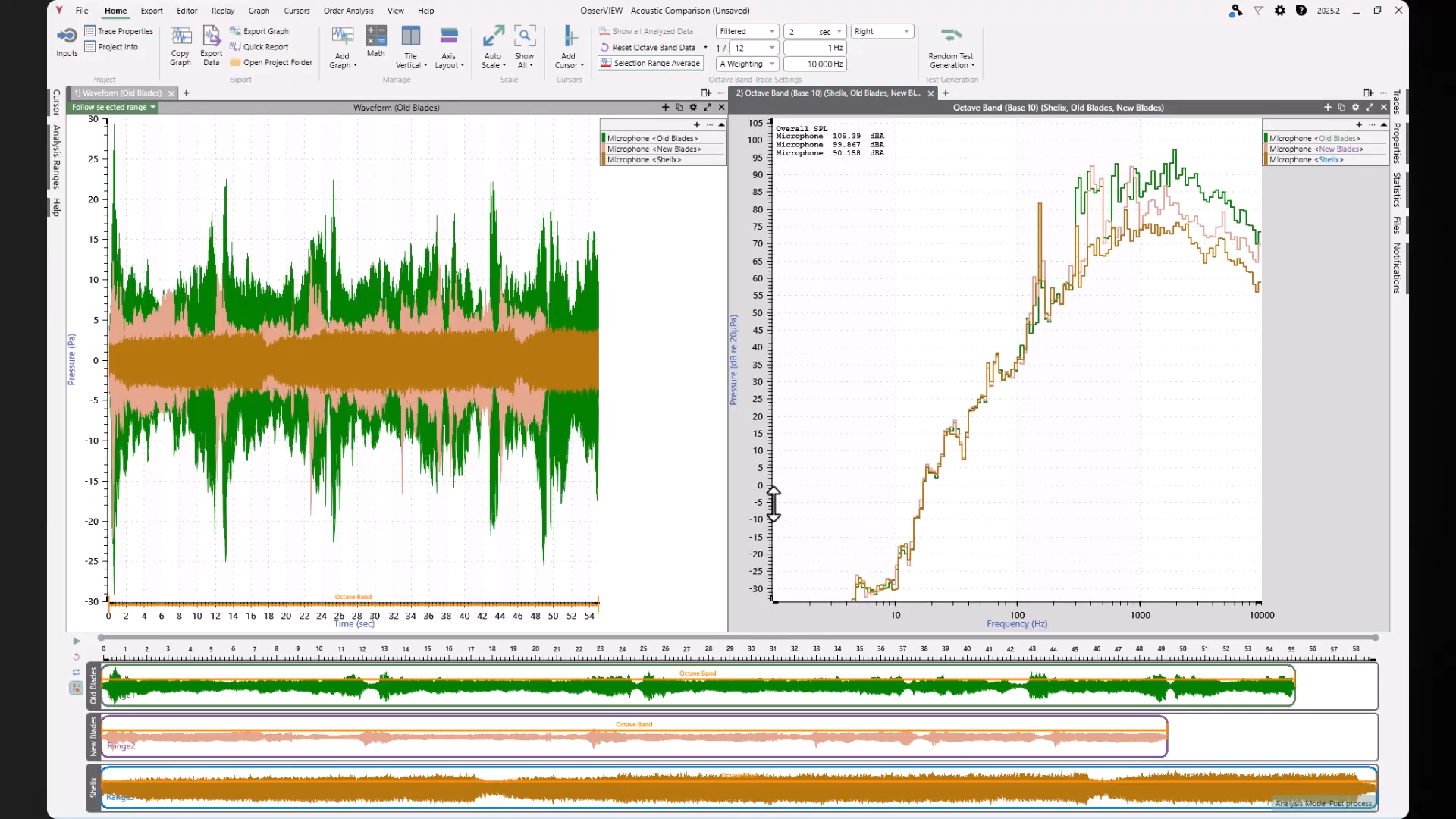Expand the Add Graph dropdown
Screen dimensions: 1456x819
(x=343, y=61)
